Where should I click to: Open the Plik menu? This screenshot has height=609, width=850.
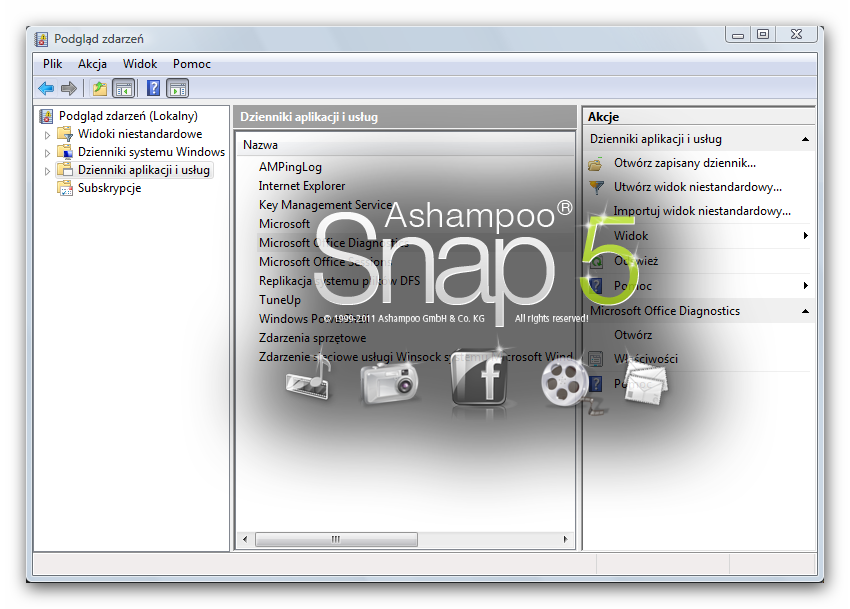tap(53, 64)
